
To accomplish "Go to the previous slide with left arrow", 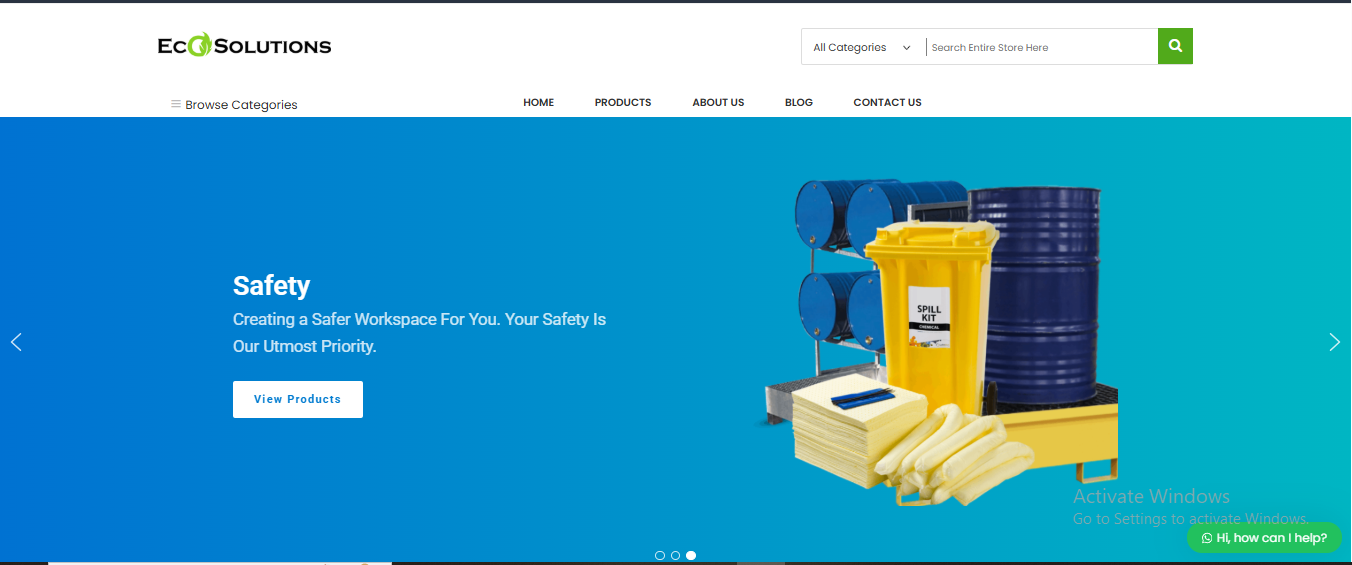I will point(16,342).
